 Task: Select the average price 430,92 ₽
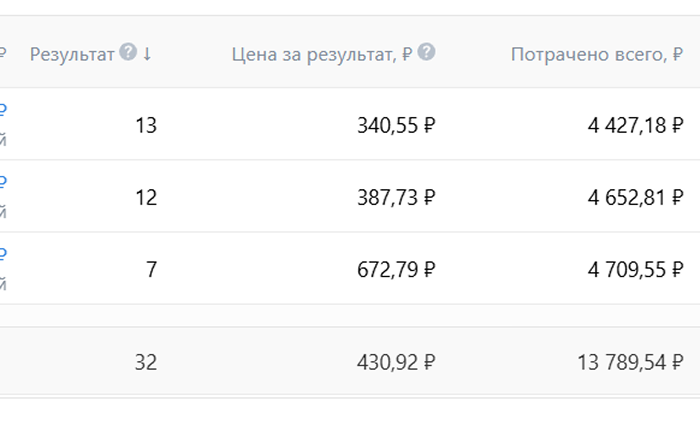(396, 362)
